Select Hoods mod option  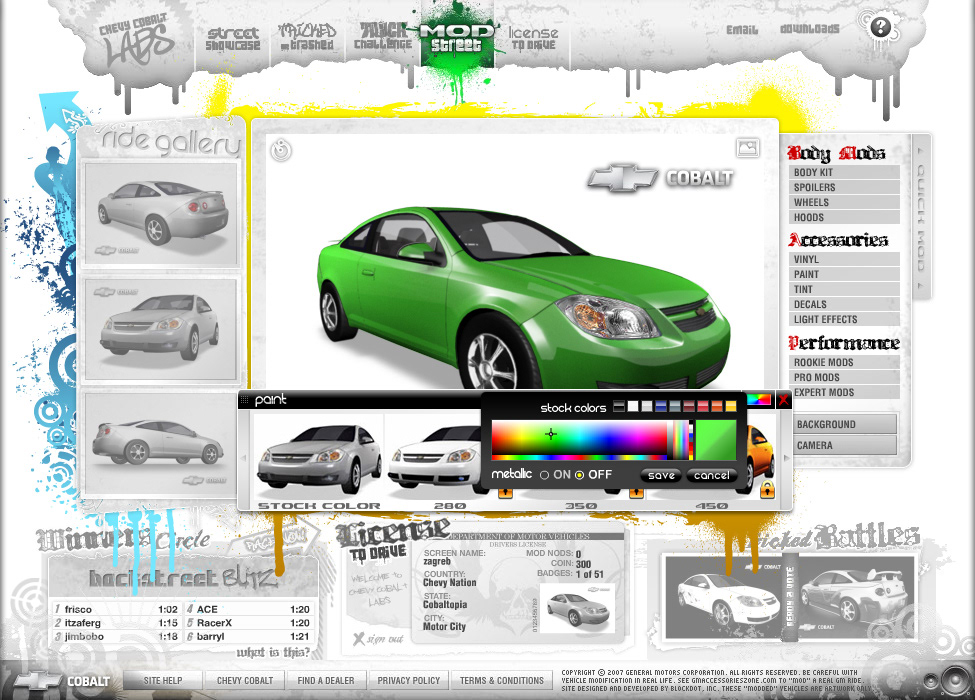[844, 217]
